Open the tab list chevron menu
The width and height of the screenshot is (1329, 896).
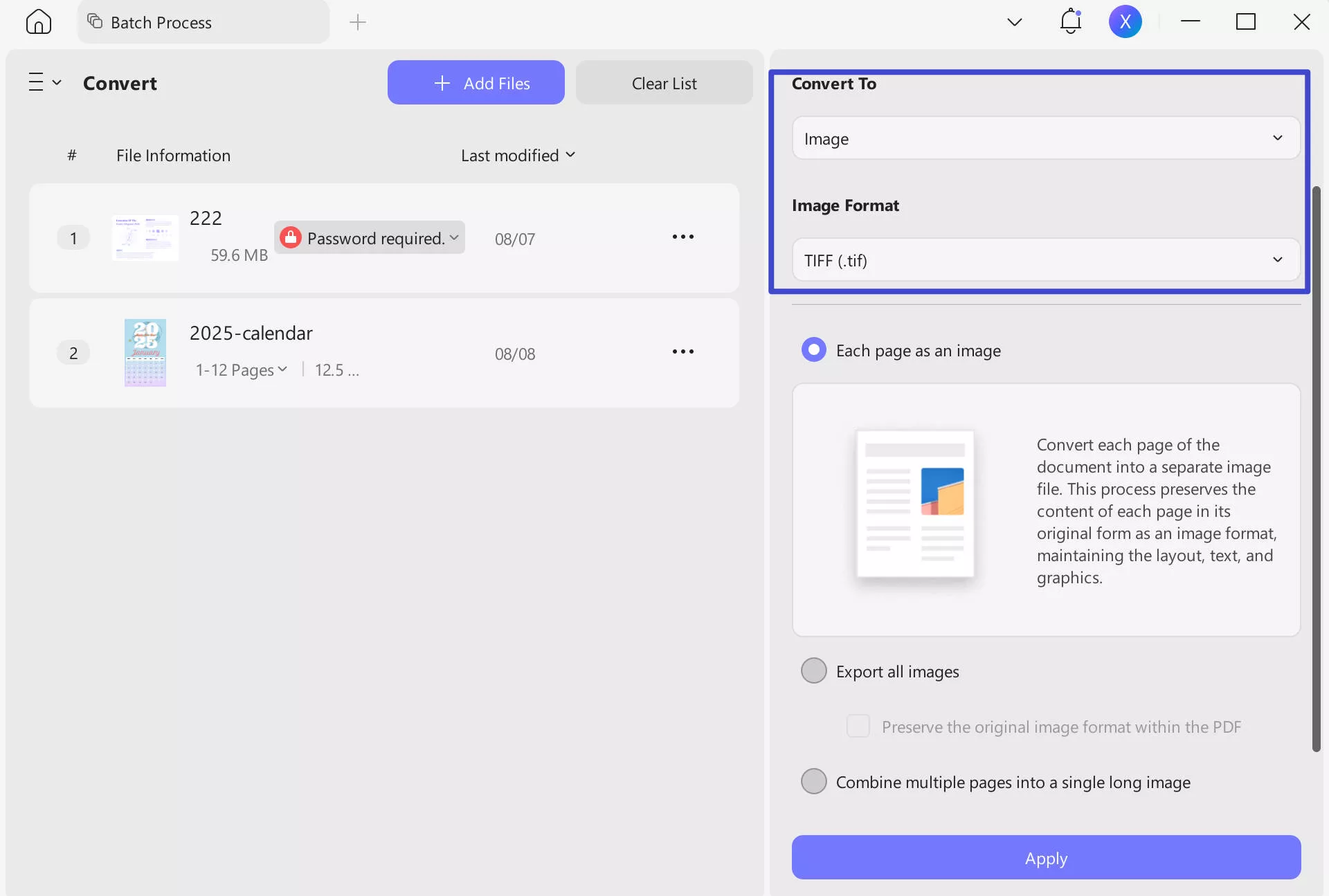click(x=1015, y=21)
